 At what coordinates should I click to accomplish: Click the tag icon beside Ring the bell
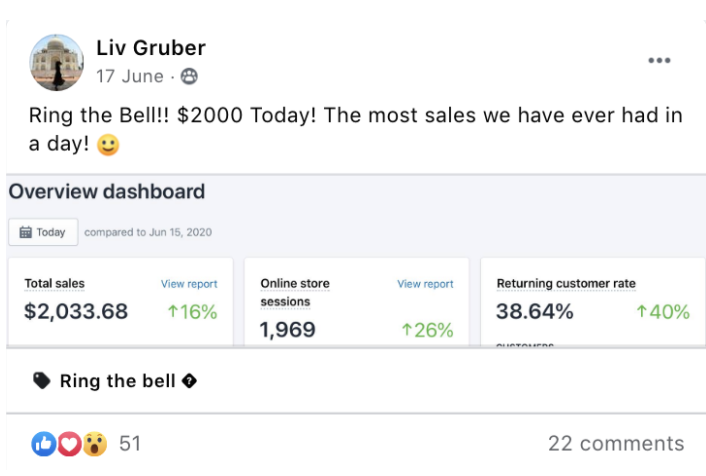(41, 381)
